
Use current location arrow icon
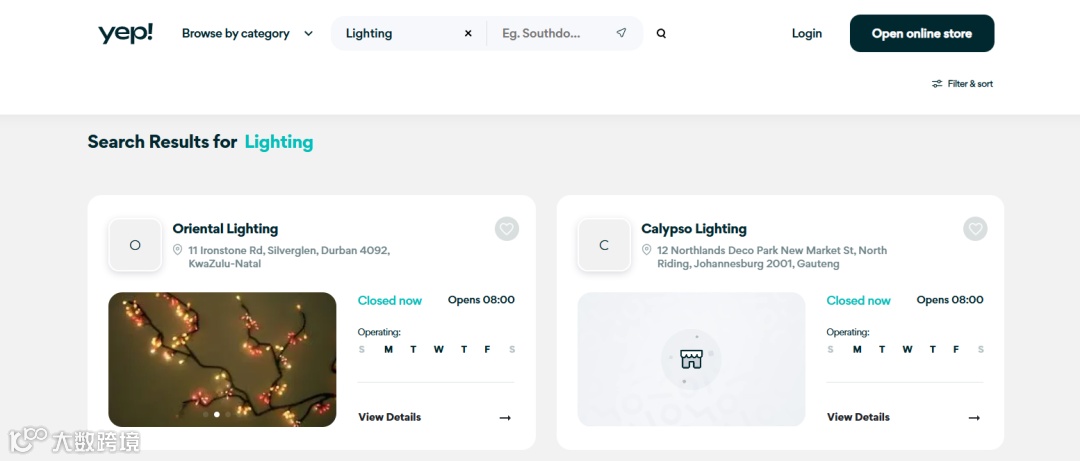click(x=621, y=33)
